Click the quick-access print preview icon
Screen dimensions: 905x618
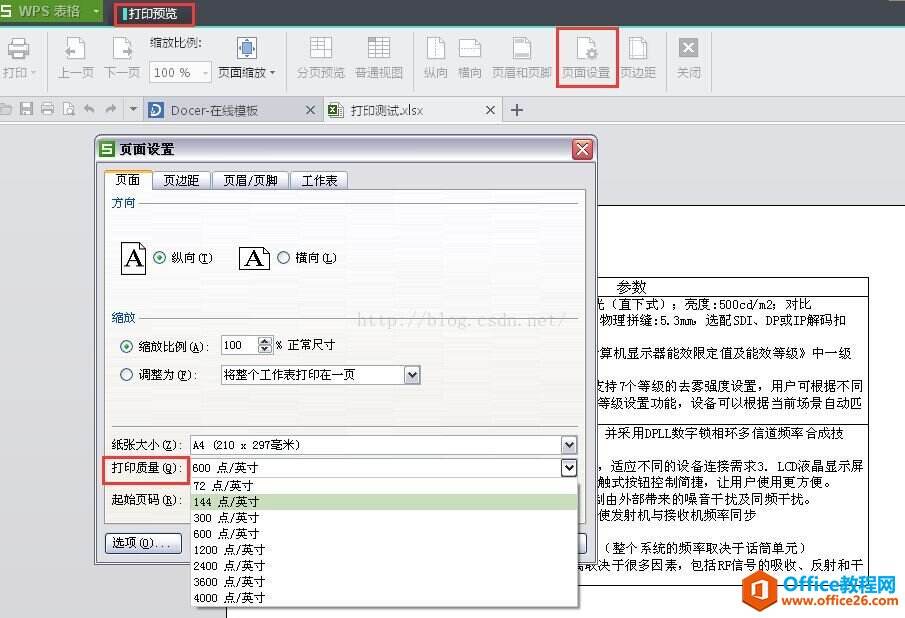[x=69, y=109]
